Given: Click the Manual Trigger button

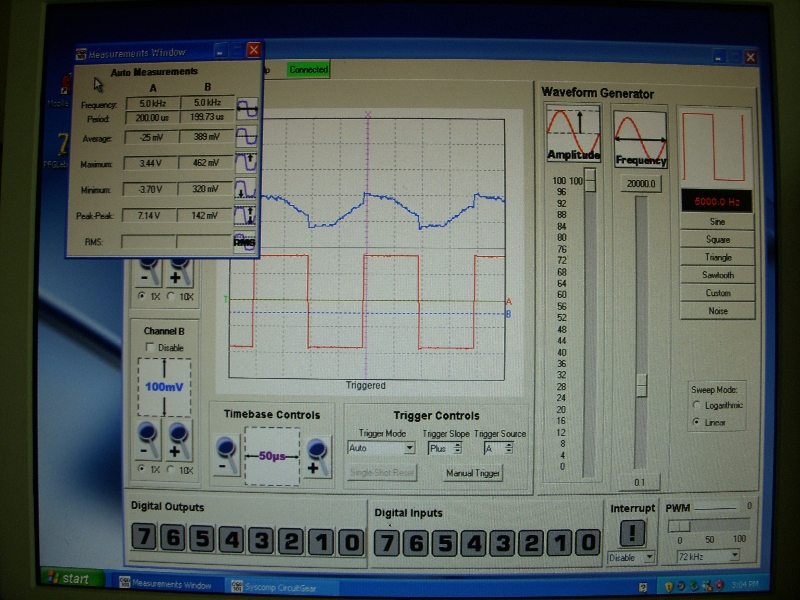Looking at the screenshot, I should [473, 473].
